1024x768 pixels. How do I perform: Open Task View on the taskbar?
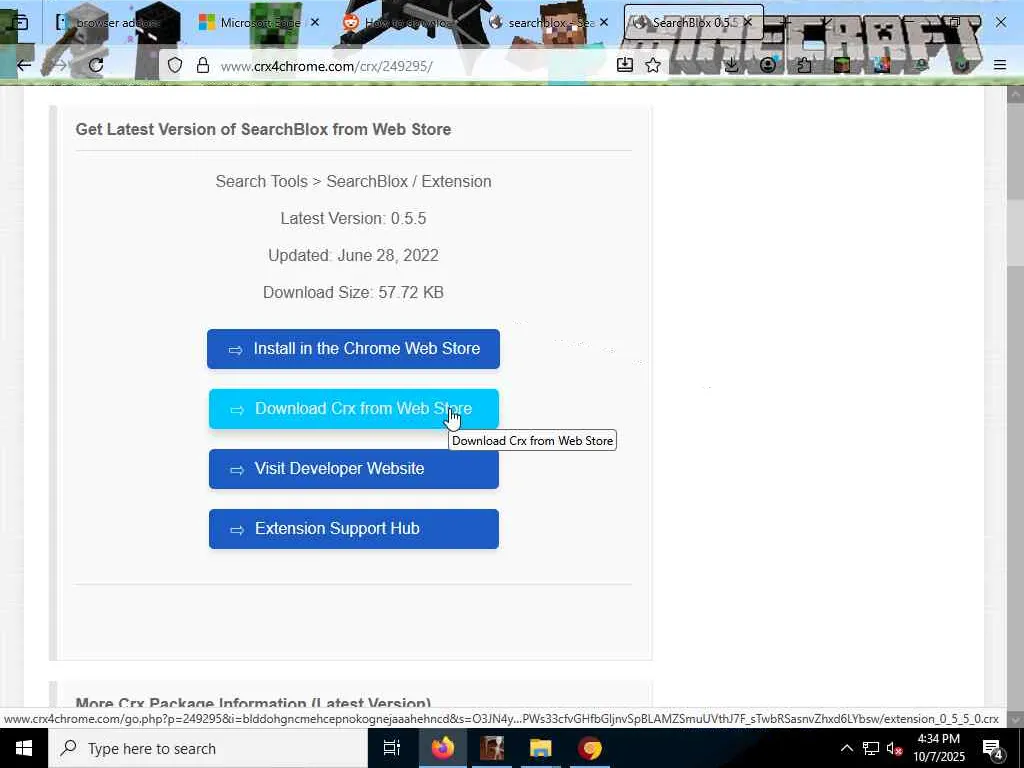(392, 748)
